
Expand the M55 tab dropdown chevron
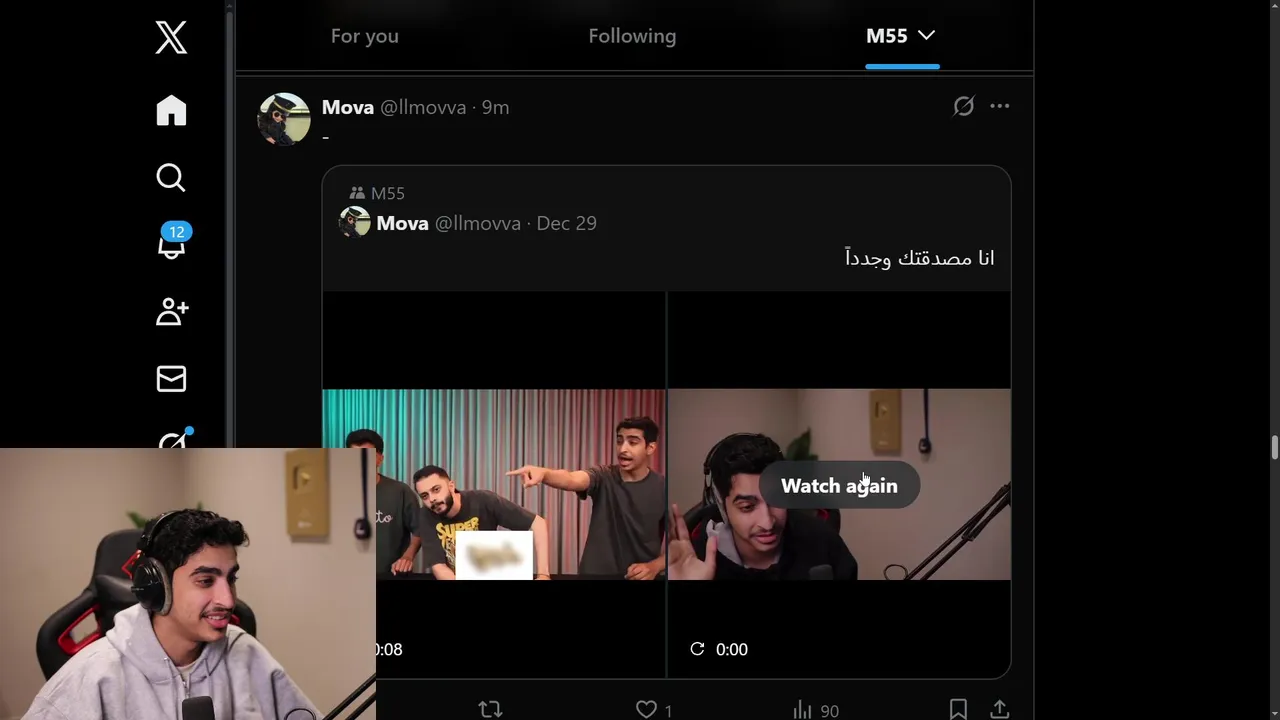point(927,35)
